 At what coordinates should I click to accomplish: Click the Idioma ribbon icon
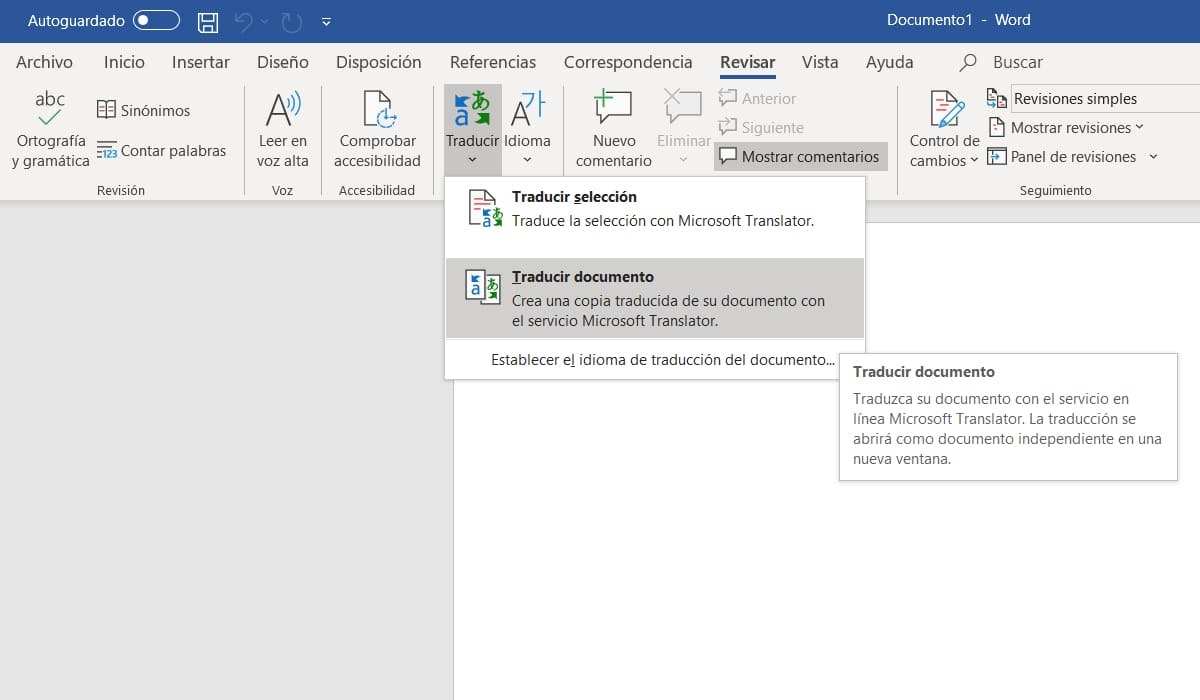[527, 108]
